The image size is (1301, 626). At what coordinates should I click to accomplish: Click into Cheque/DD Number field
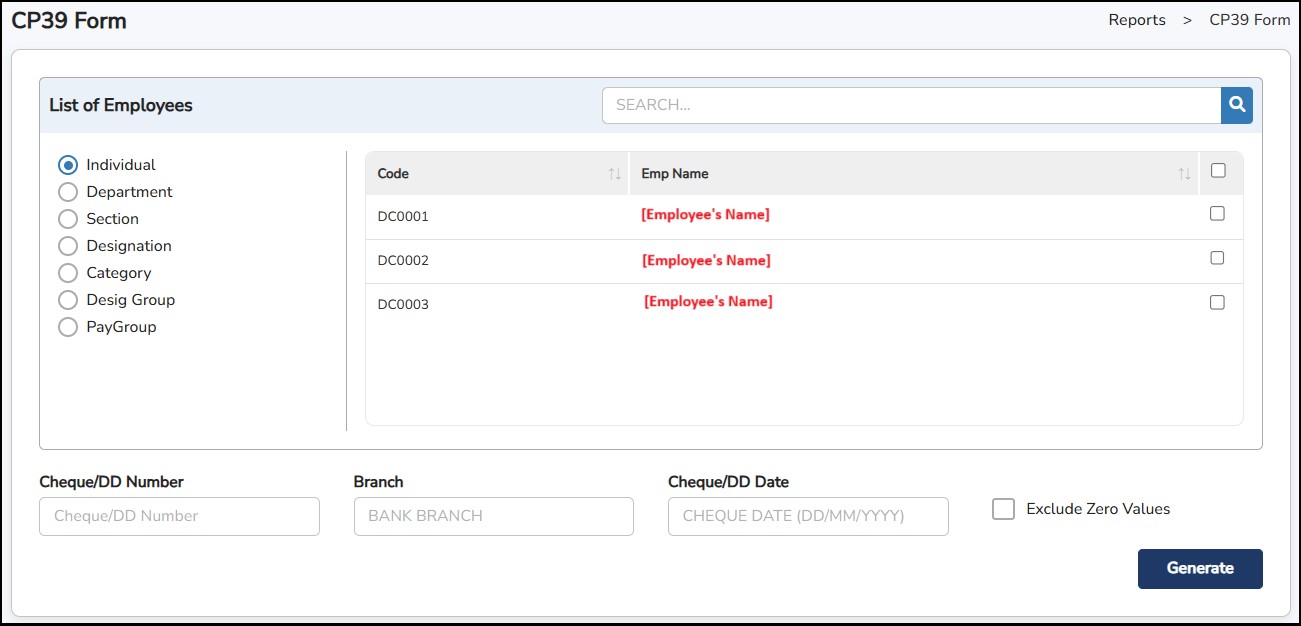179,516
